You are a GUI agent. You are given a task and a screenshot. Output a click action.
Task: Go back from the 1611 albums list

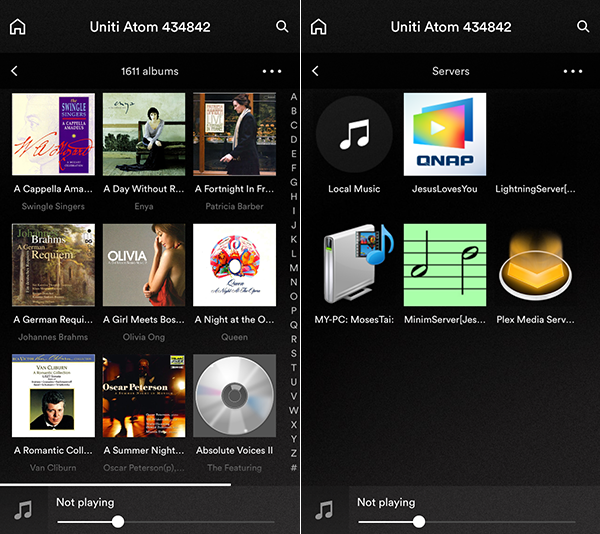pos(14,71)
